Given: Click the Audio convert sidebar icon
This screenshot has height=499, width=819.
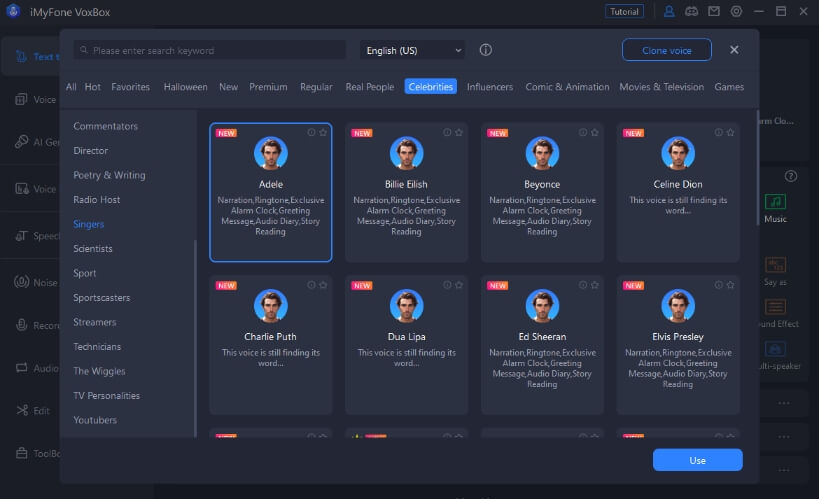Looking at the screenshot, I should (x=21, y=368).
